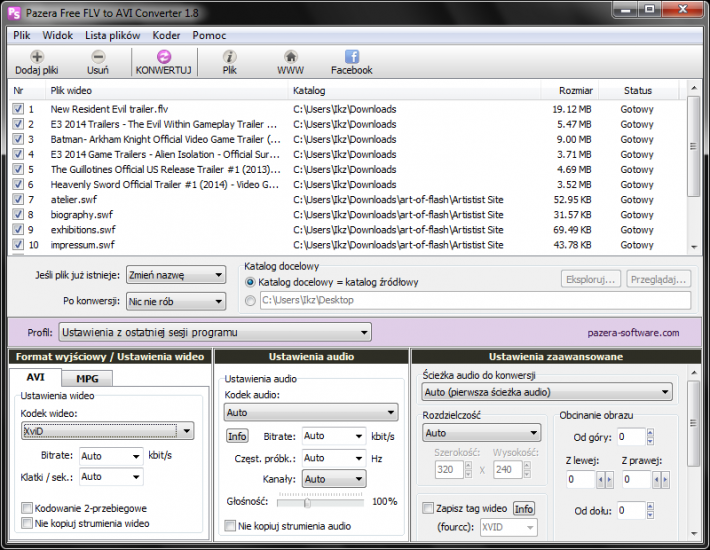Image resolution: width=710 pixels, height=550 pixels.
Task: Click the Katalog column header
Action: tap(414, 91)
